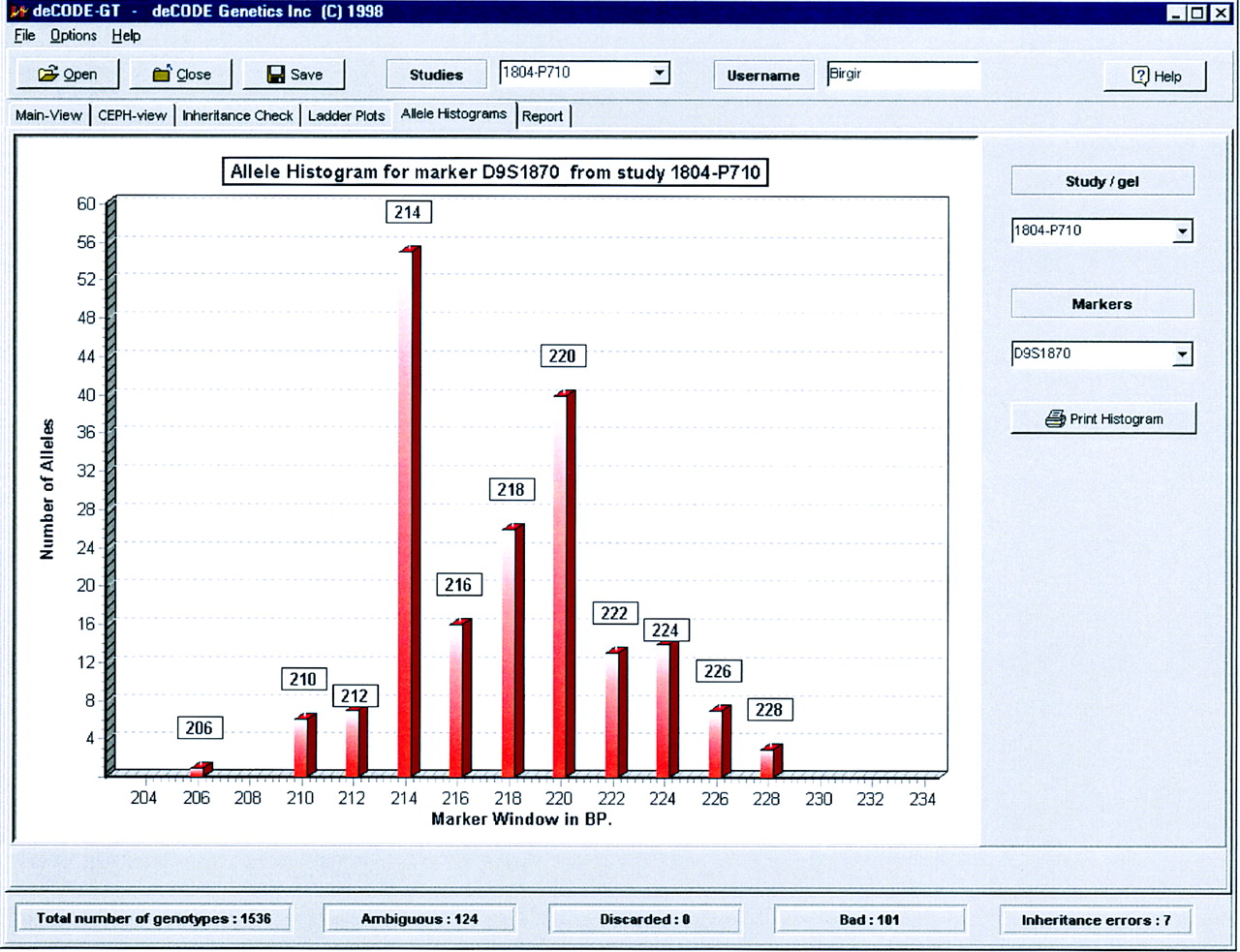The image size is (1240, 952).
Task: Open the Report tab
Action: (542, 116)
